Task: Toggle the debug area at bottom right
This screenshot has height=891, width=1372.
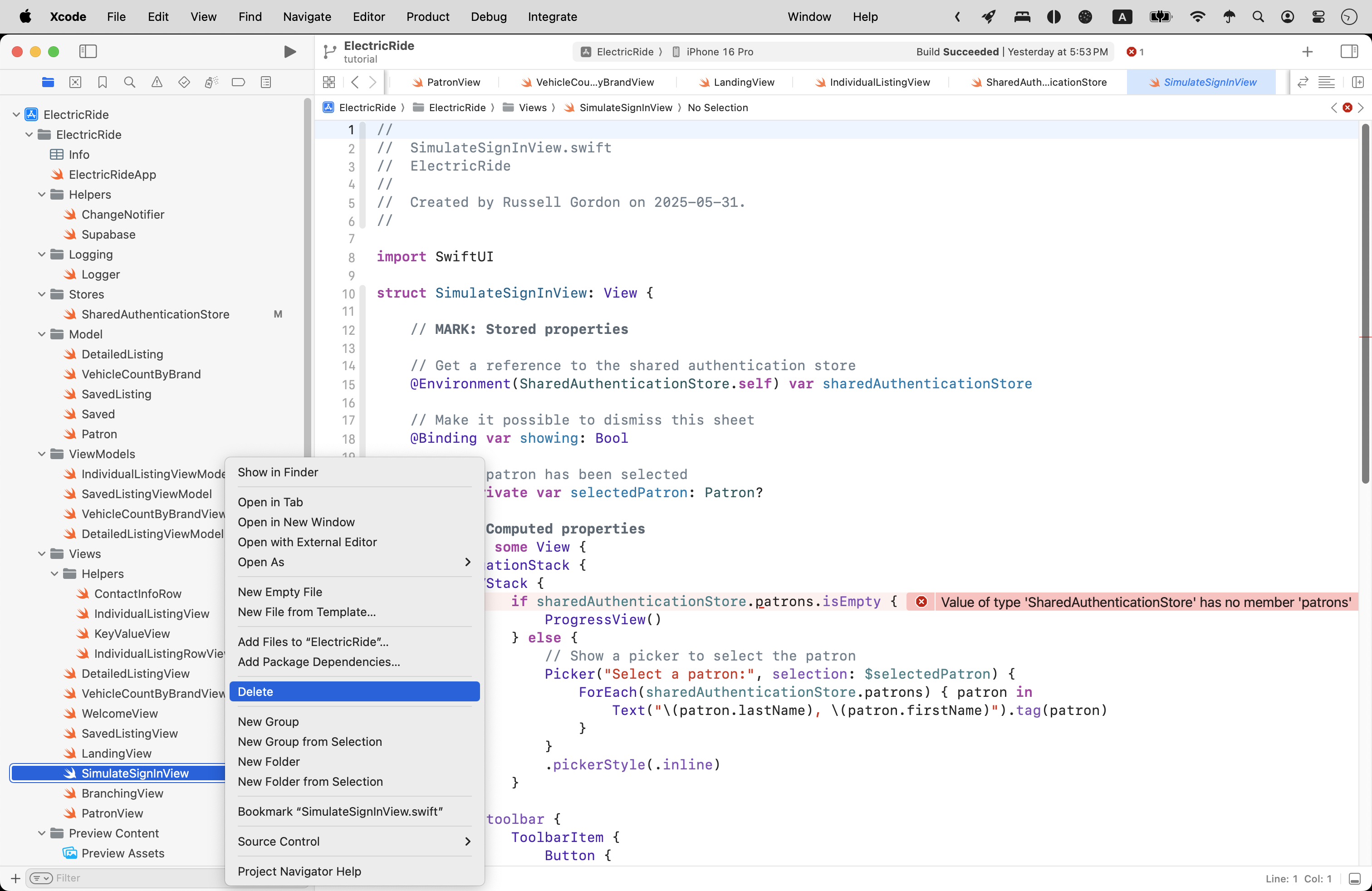Action: 1355,878
